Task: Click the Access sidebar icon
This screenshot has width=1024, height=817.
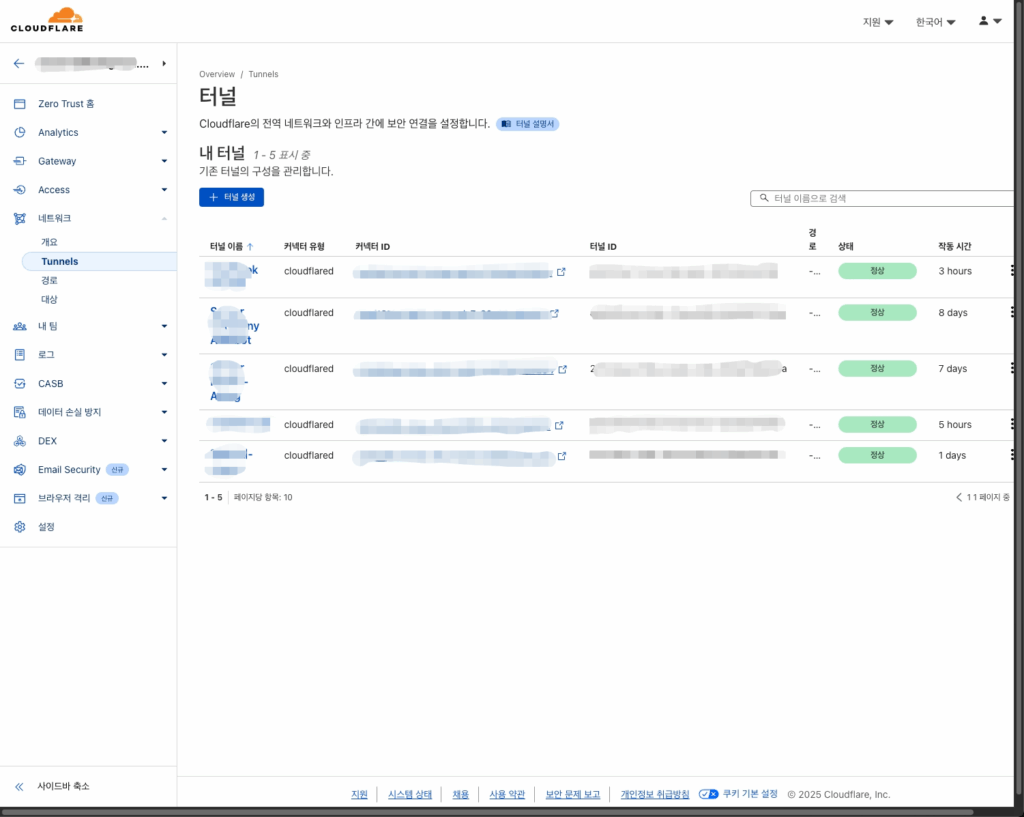Action: 20,190
